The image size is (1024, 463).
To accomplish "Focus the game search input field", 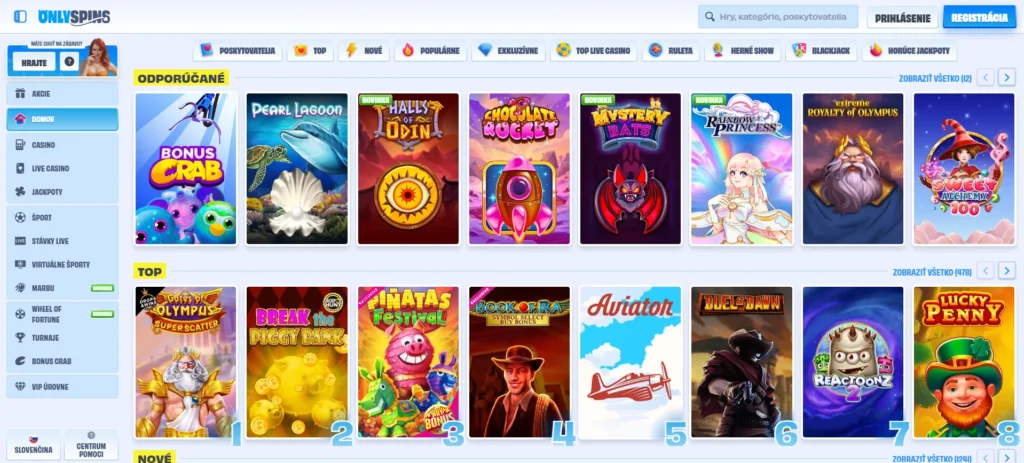I will [x=778, y=17].
